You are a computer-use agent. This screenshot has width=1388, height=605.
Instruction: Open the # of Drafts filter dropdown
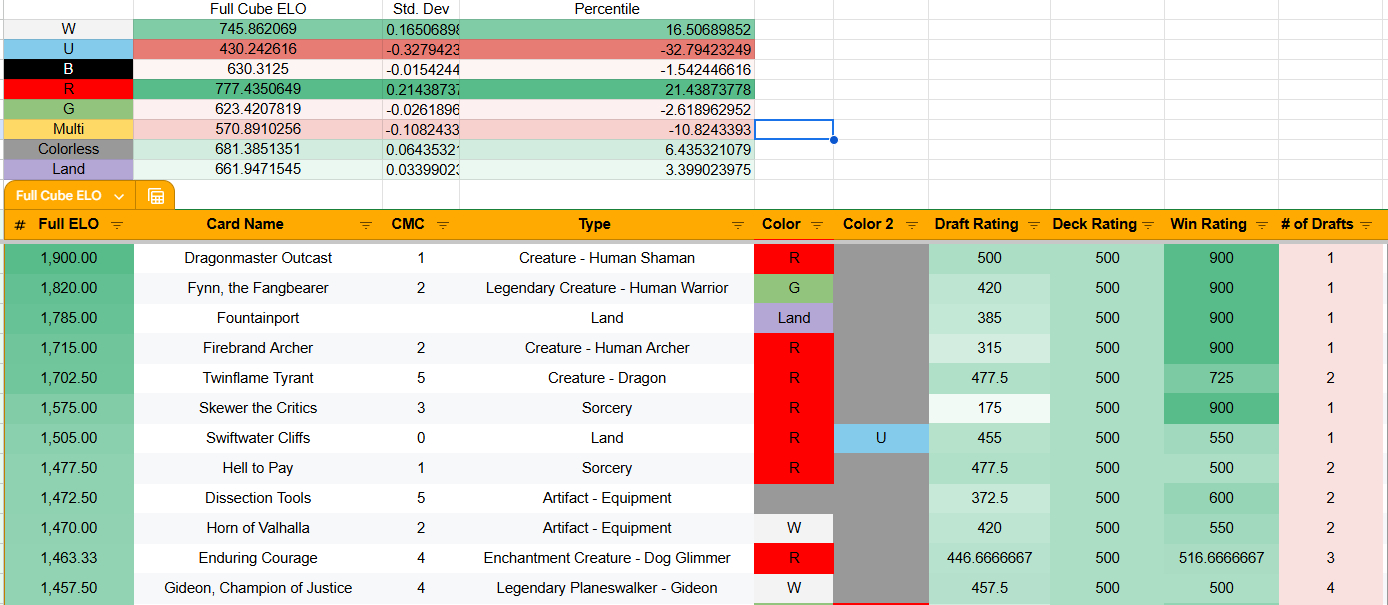(x=1366, y=225)
